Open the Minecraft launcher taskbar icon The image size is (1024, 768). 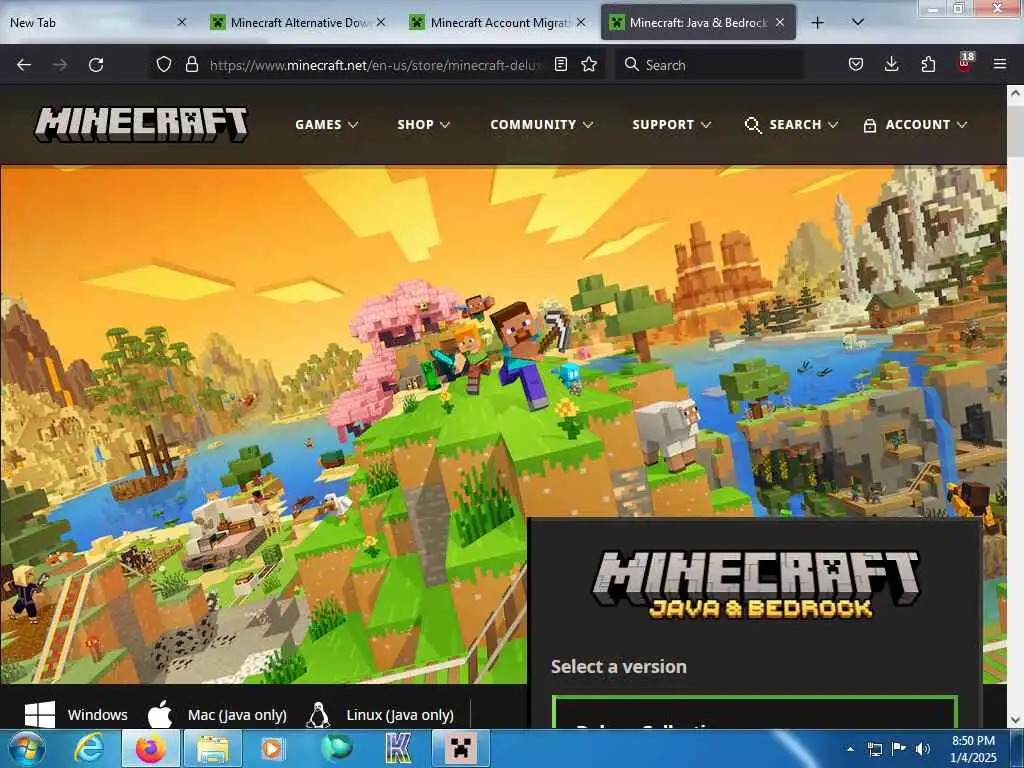pos(460,748)
